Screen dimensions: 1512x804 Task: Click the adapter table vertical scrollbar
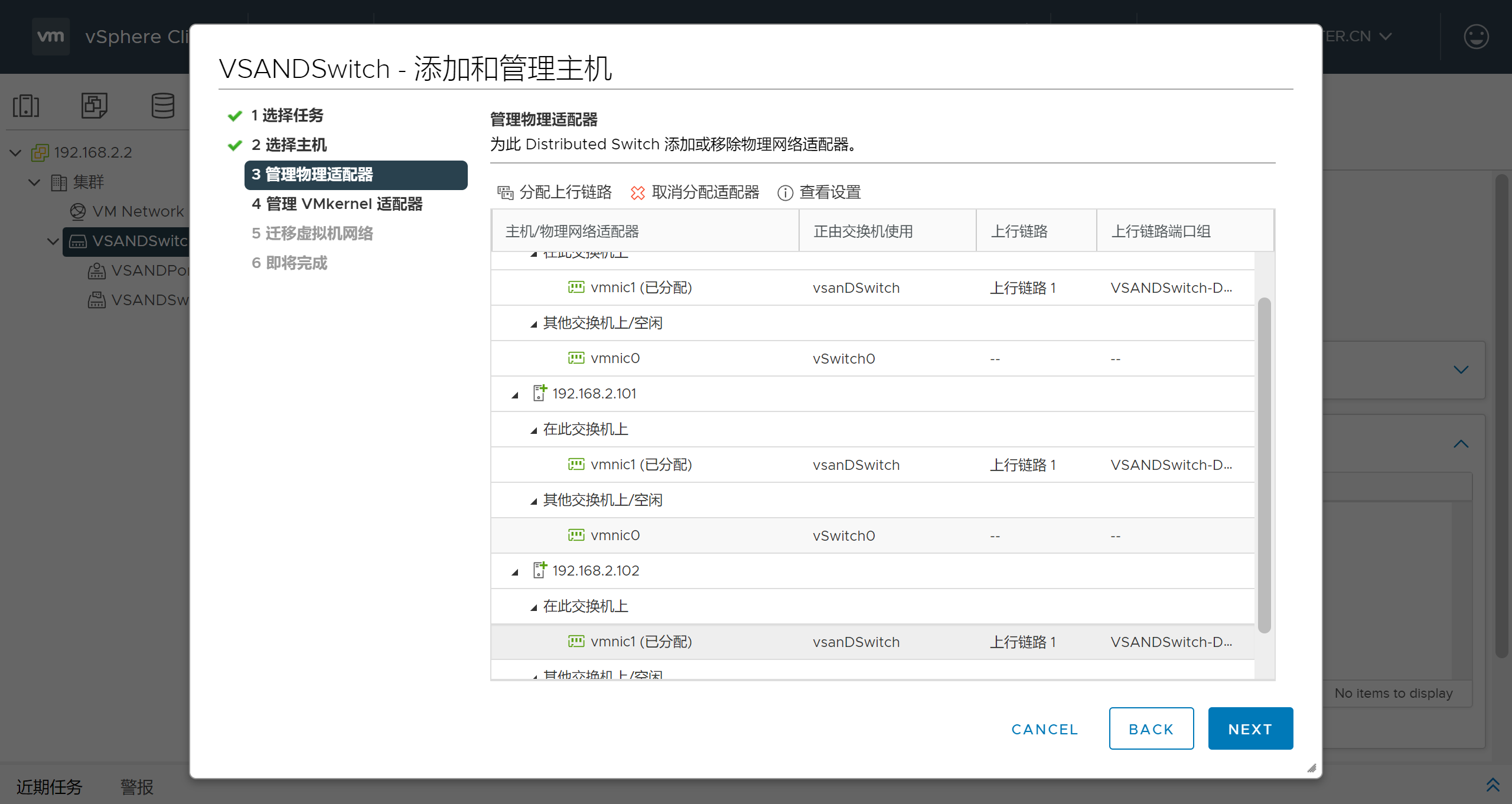1264,465
